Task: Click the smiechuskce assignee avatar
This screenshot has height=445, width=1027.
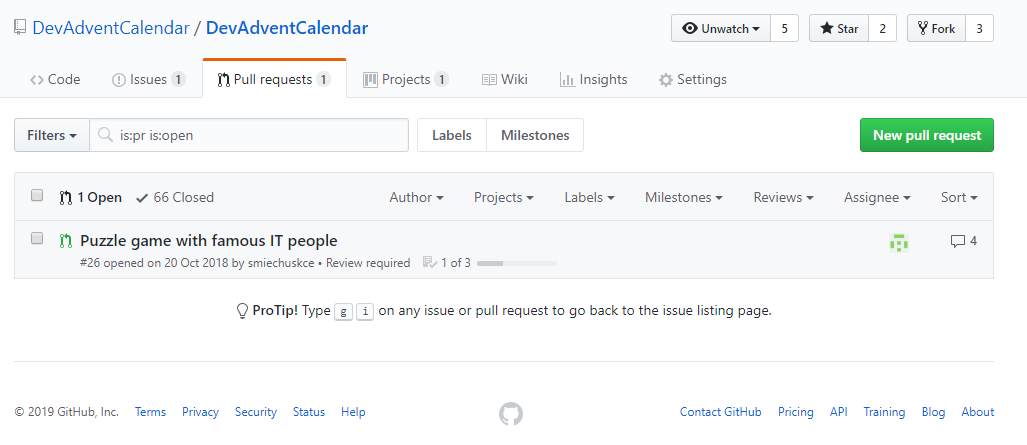Action: pos(899,241)
